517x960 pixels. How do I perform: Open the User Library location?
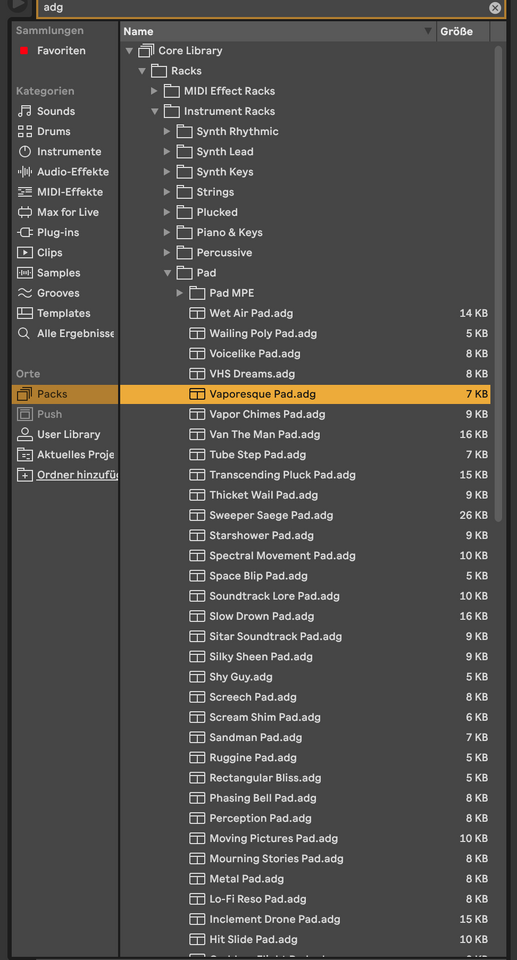pos(66,434)
